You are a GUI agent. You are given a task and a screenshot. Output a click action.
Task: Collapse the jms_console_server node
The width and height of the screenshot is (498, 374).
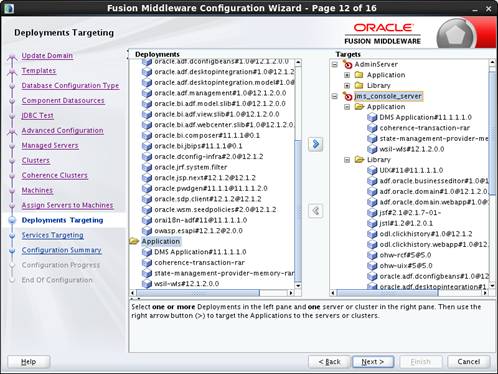[335, 97]
